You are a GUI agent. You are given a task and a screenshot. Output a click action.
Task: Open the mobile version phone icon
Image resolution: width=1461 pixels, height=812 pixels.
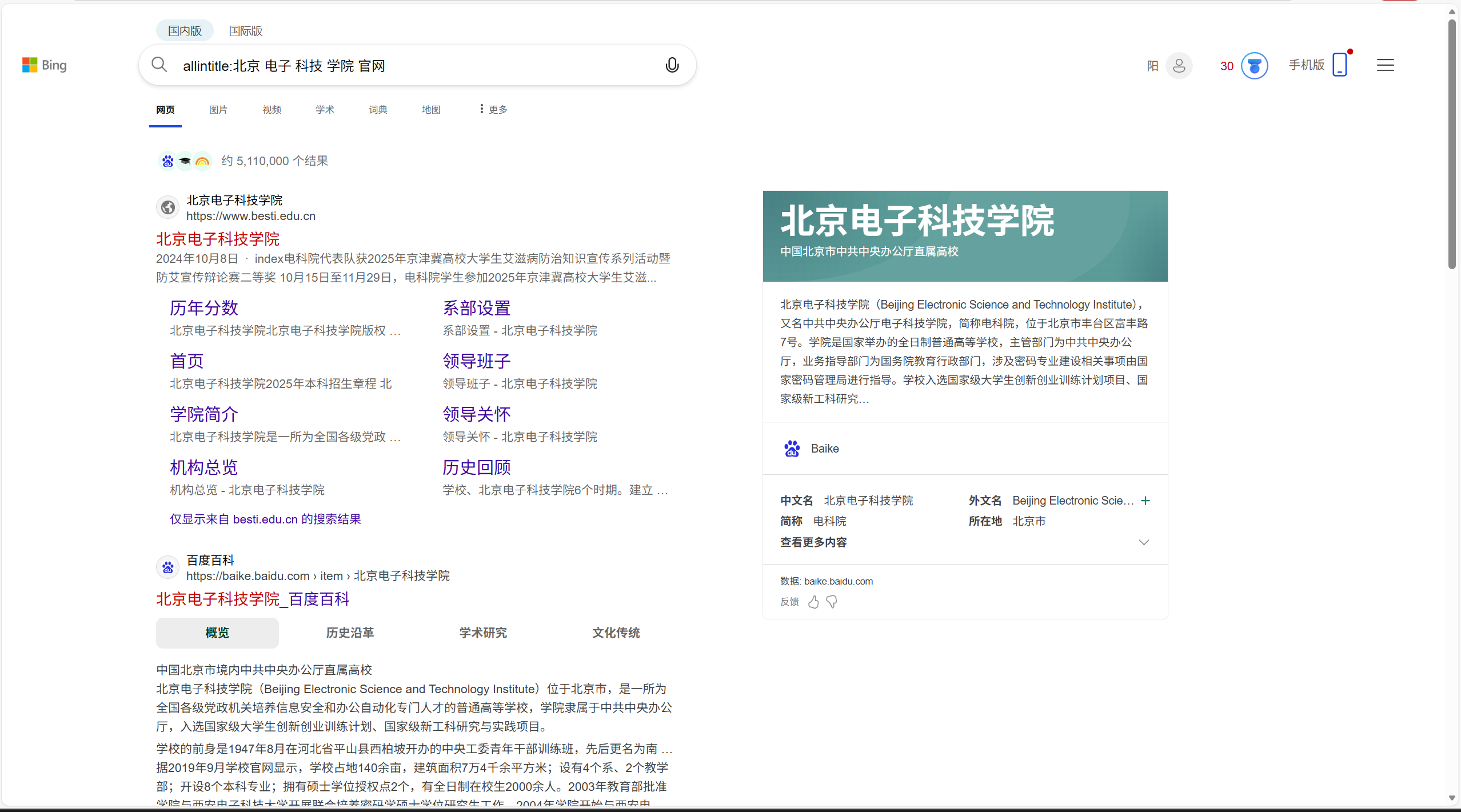click(1339, 65)
